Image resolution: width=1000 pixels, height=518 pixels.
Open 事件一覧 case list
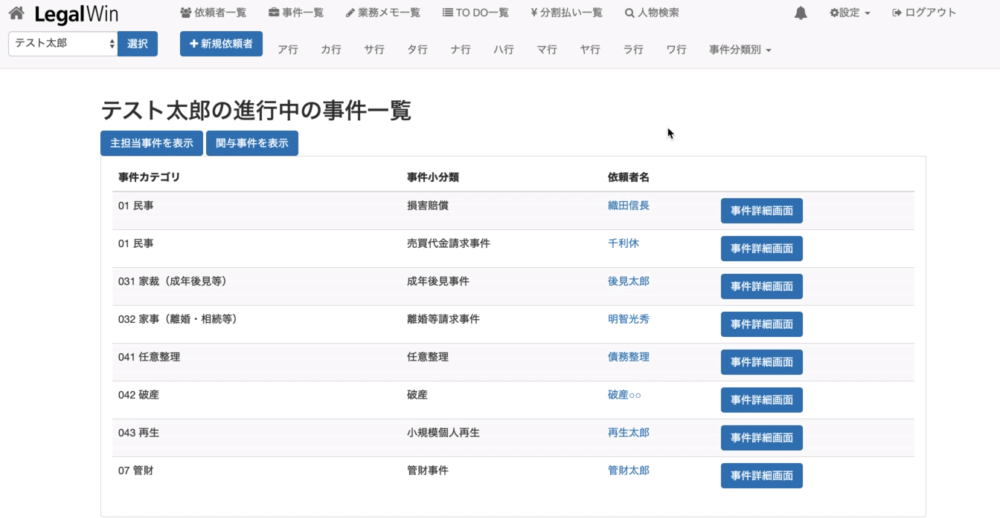(296, 13)
